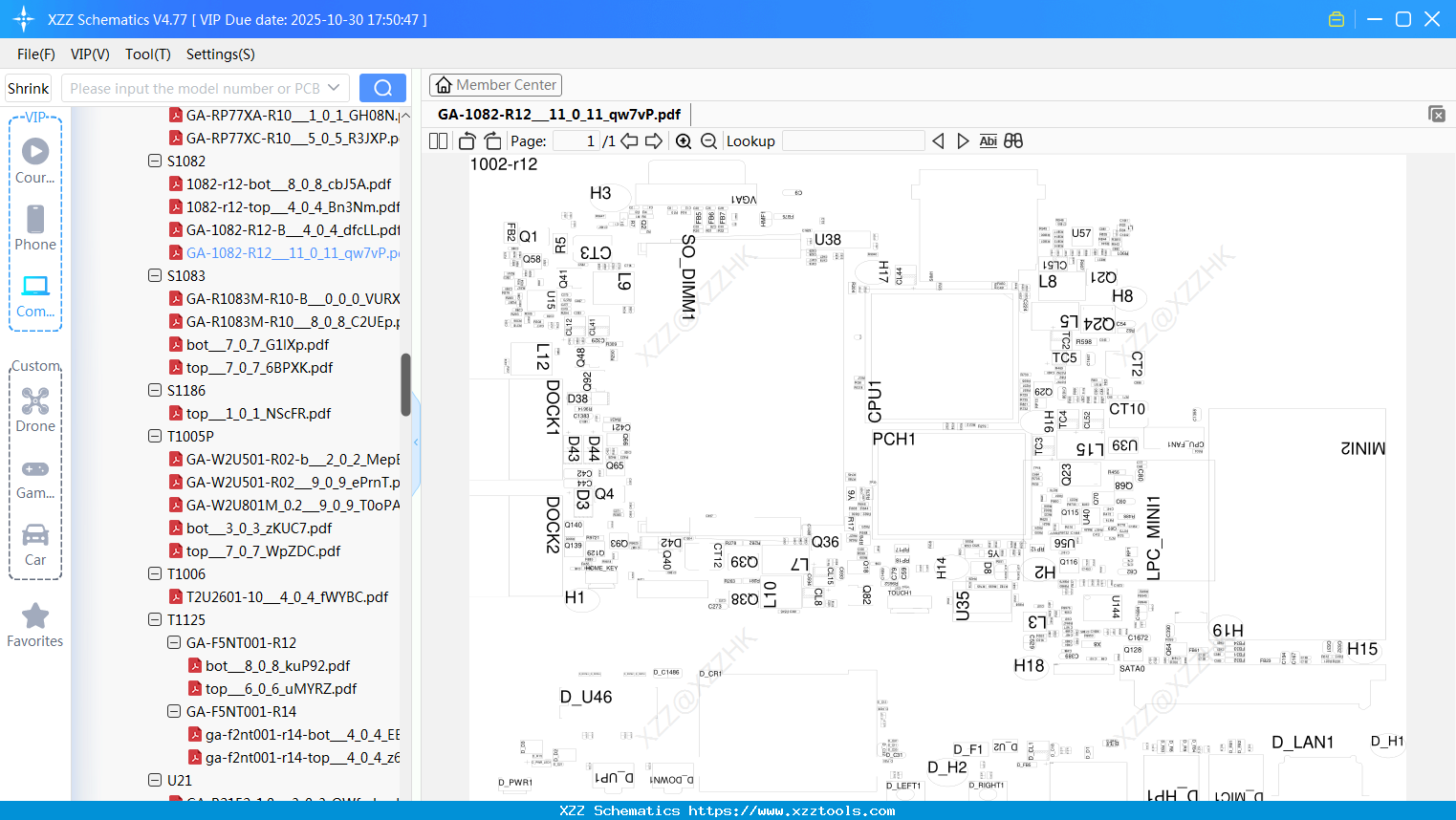
Task: Go to the next page arrow
Action: point(654,140)
